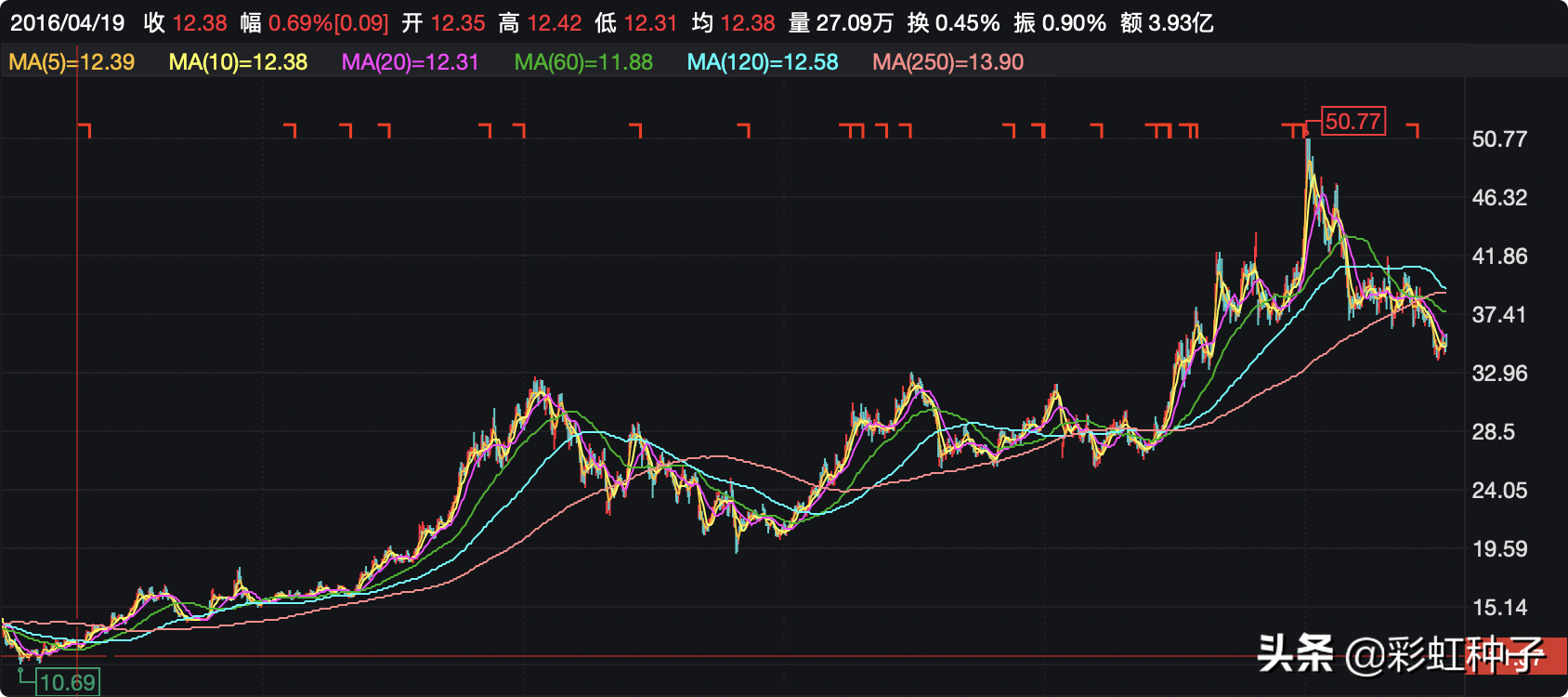The width and height of the screenshot is (1568, 697).
Task: Click the volume value 量 27.09万
Action: click(842, 23)
